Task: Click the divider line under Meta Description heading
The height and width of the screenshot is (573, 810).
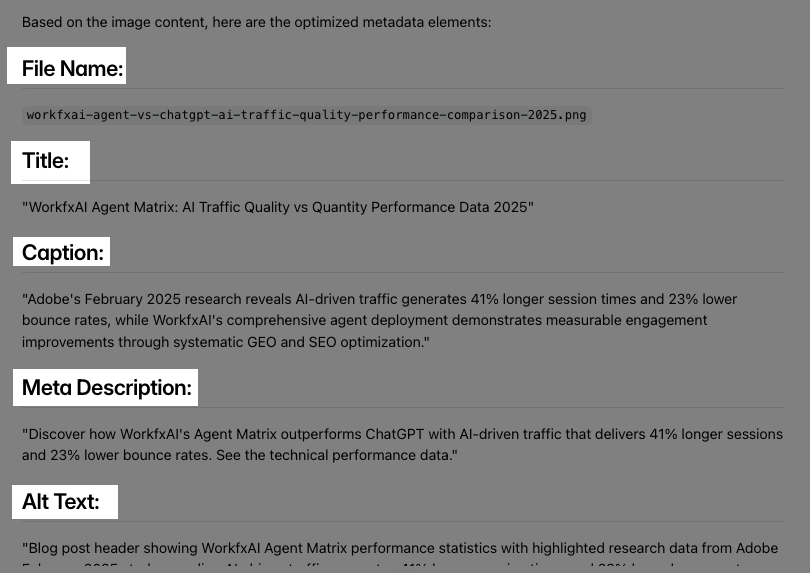Action: (x=450, y=407)
